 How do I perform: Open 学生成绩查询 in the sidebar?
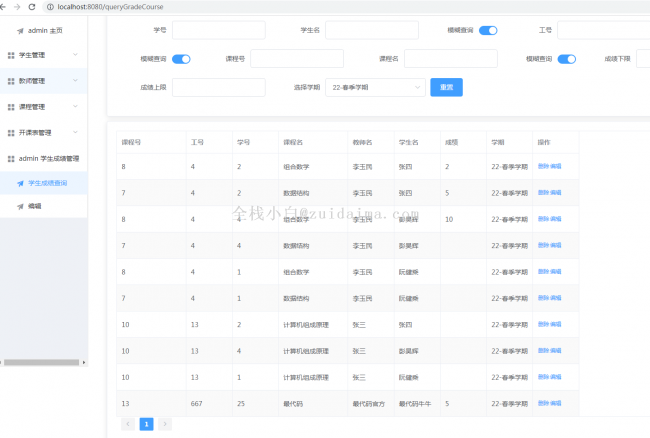47,183
